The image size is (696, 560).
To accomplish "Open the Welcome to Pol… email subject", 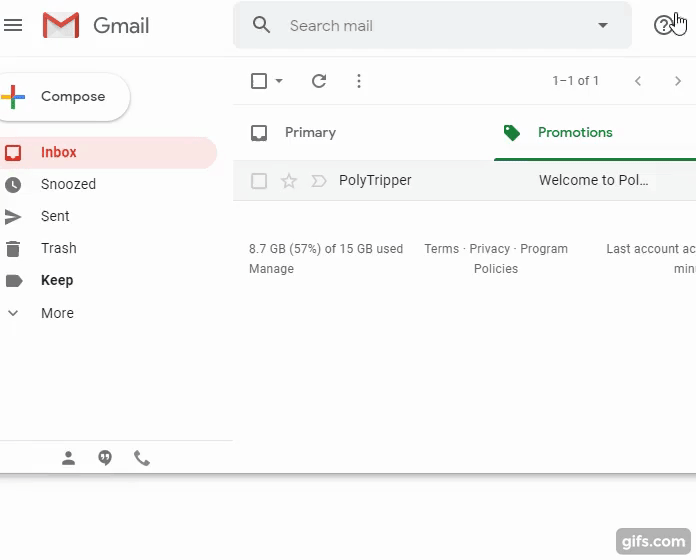I will pyautogui.click(x=593, y=180).
